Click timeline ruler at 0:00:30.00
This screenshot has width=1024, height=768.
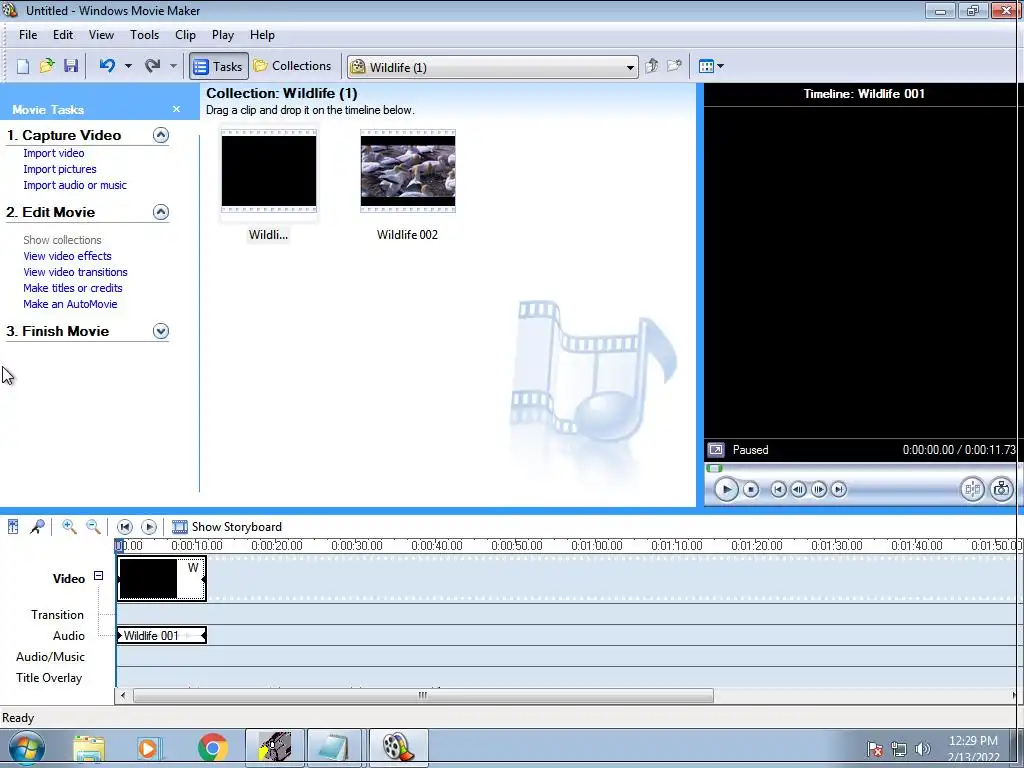point(357,545)
